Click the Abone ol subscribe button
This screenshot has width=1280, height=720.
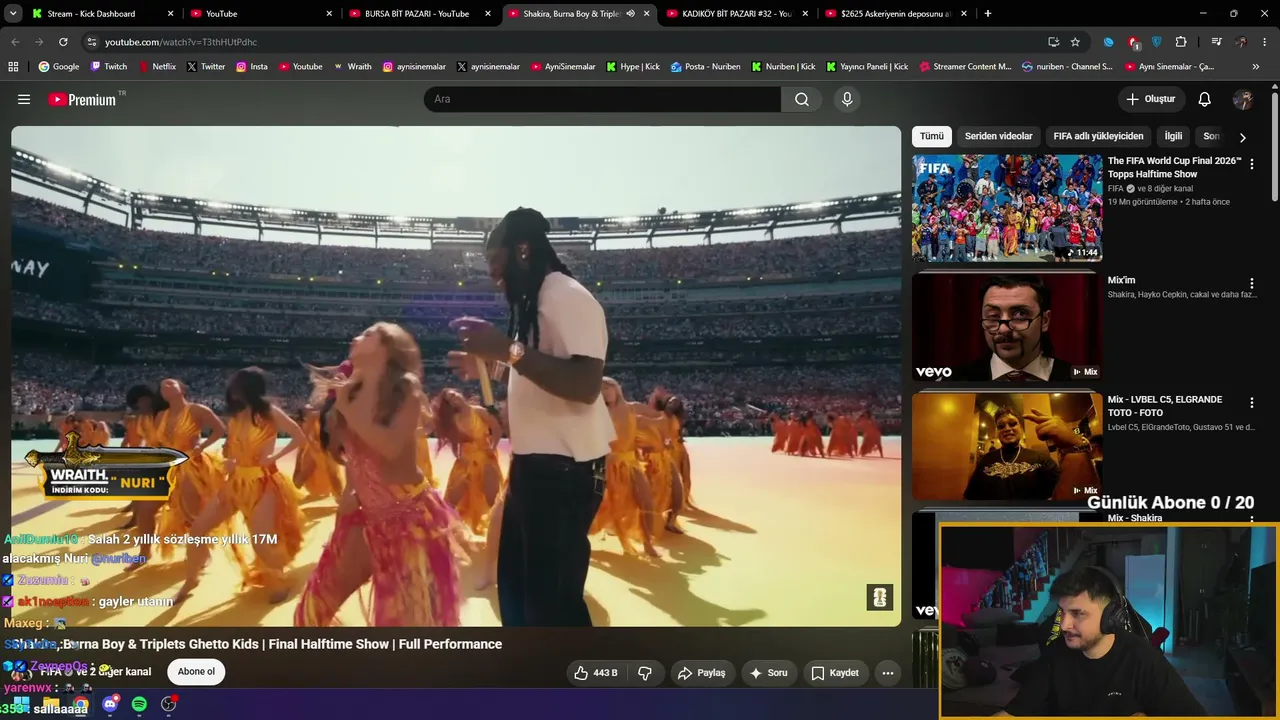click(x=196, y=672)
